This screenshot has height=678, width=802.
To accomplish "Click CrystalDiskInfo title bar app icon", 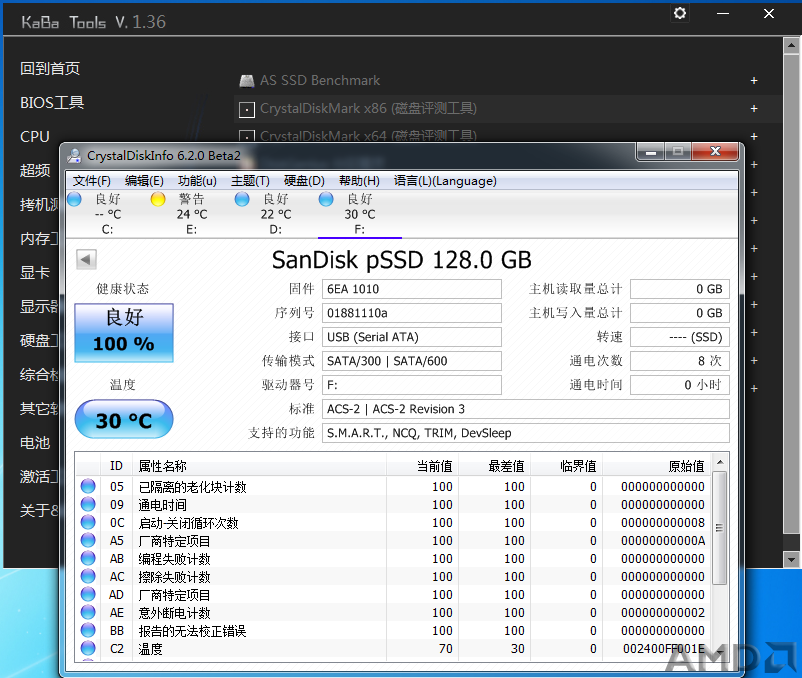I will [x=75, y=155].
